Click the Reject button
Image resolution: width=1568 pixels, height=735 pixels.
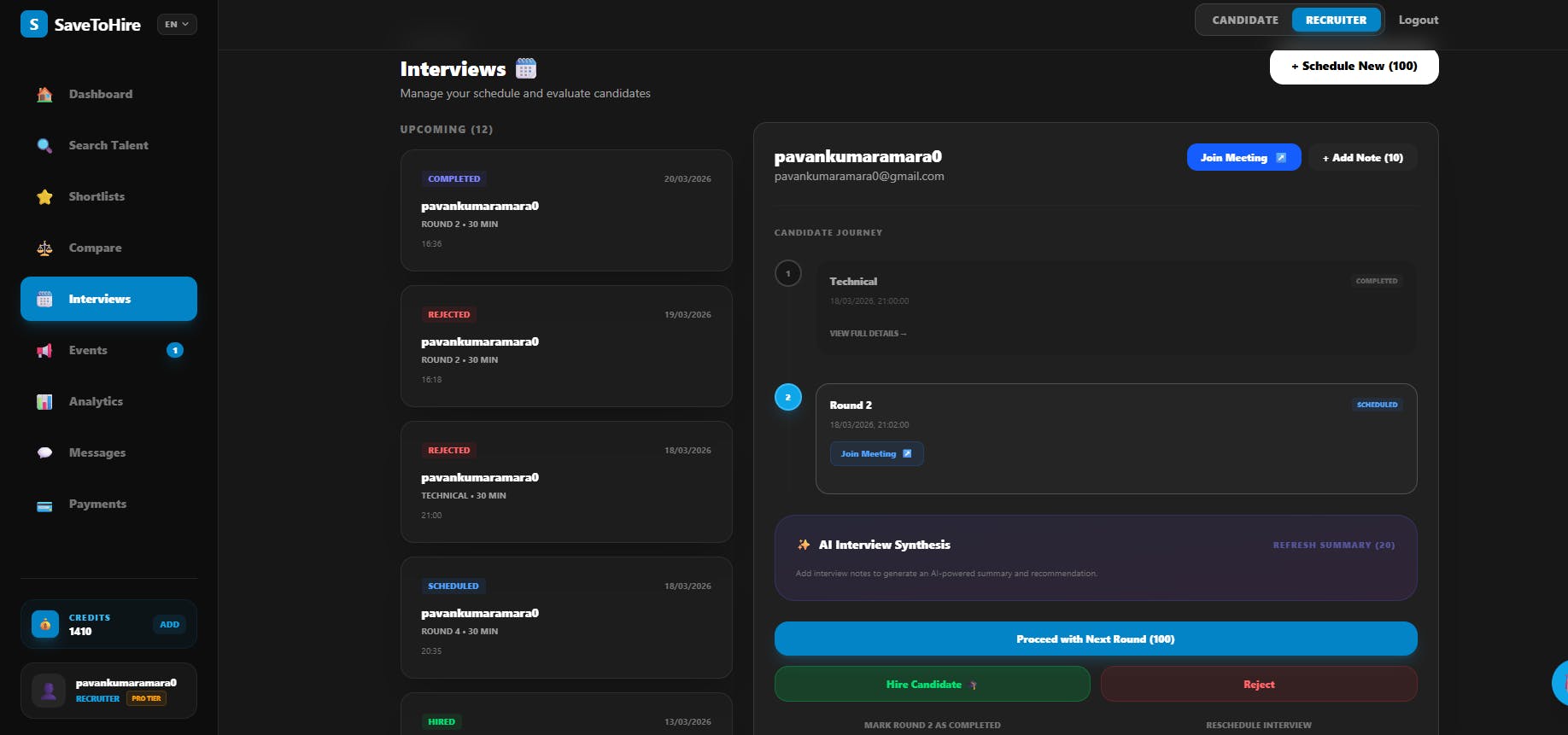[x=1259, y=684]
